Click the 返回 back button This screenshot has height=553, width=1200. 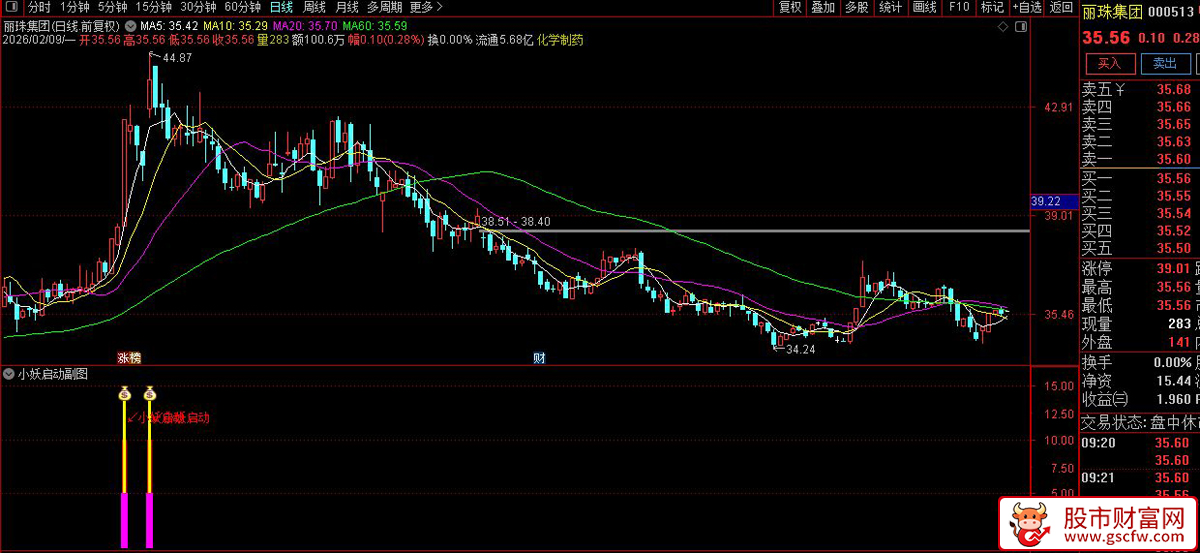[x=1060, y=7]
